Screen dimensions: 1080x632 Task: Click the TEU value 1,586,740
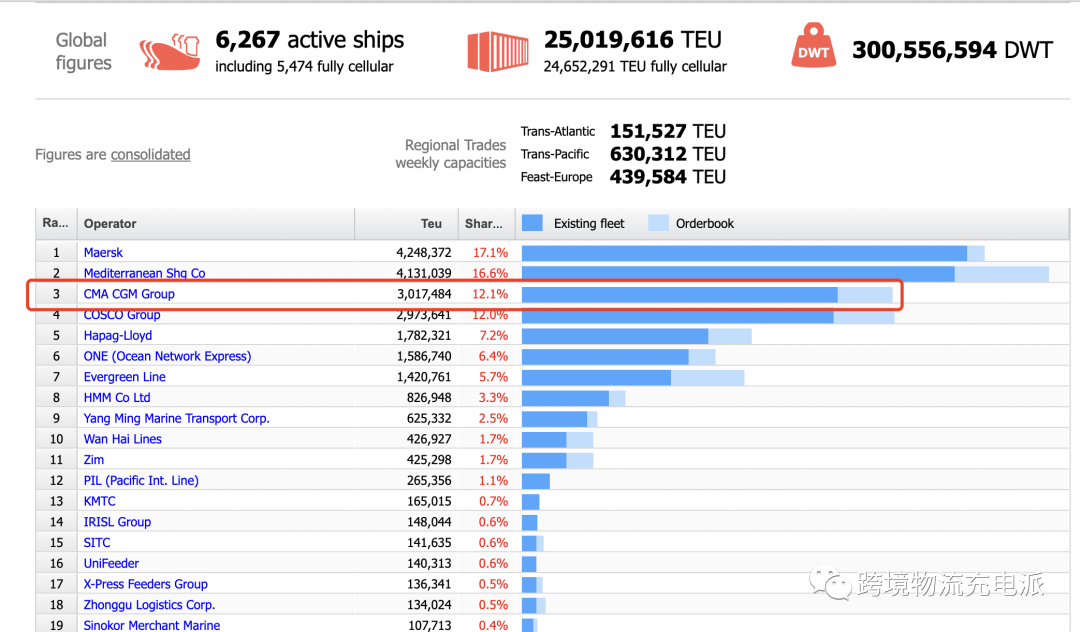(x=424, y=356)
